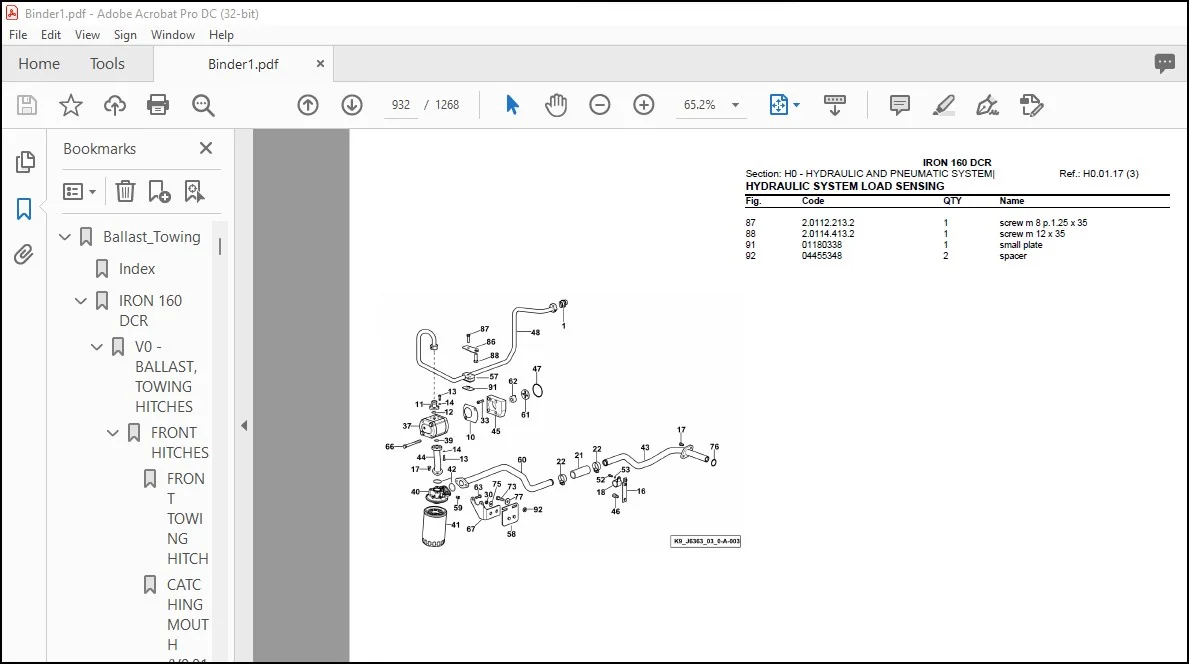Select the Highlight text tool

tap(943, 105)
